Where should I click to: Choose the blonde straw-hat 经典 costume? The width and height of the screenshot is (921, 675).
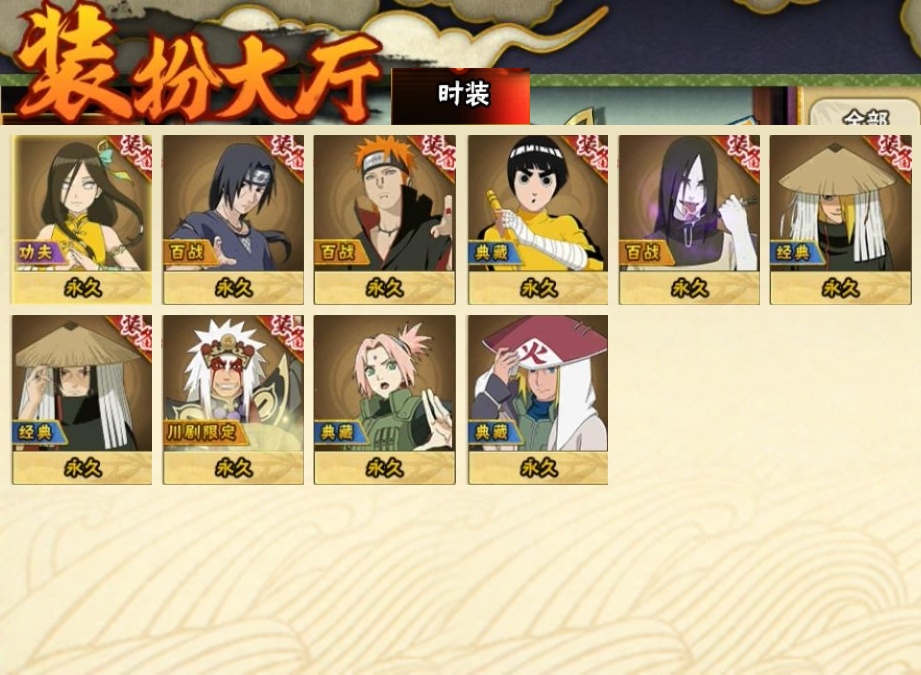[841, 219]
